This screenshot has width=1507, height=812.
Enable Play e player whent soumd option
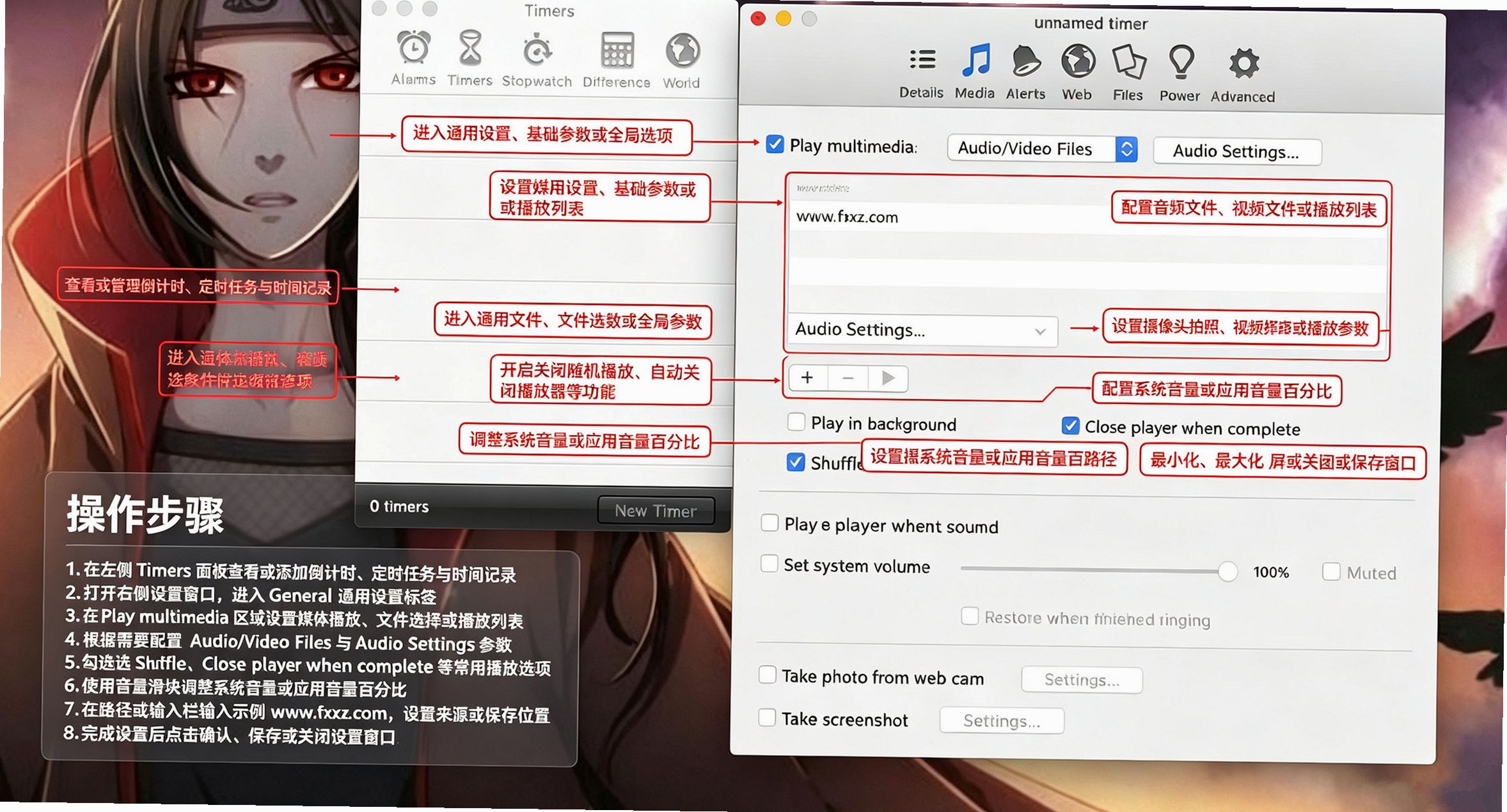coord(769,523)
